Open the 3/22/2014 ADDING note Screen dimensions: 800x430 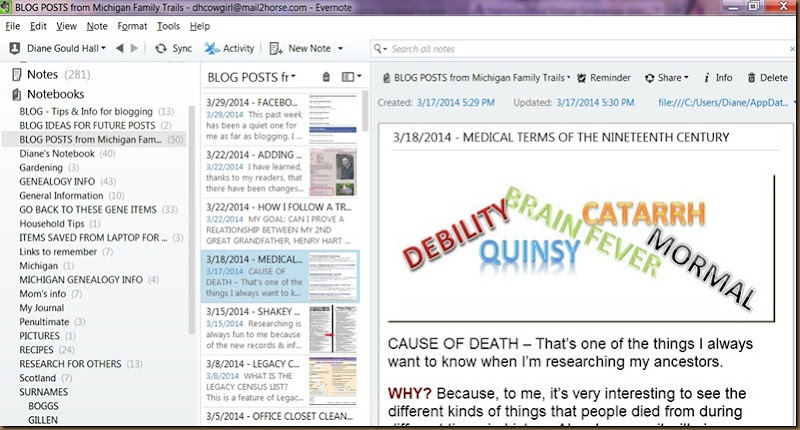coord(281,172)
